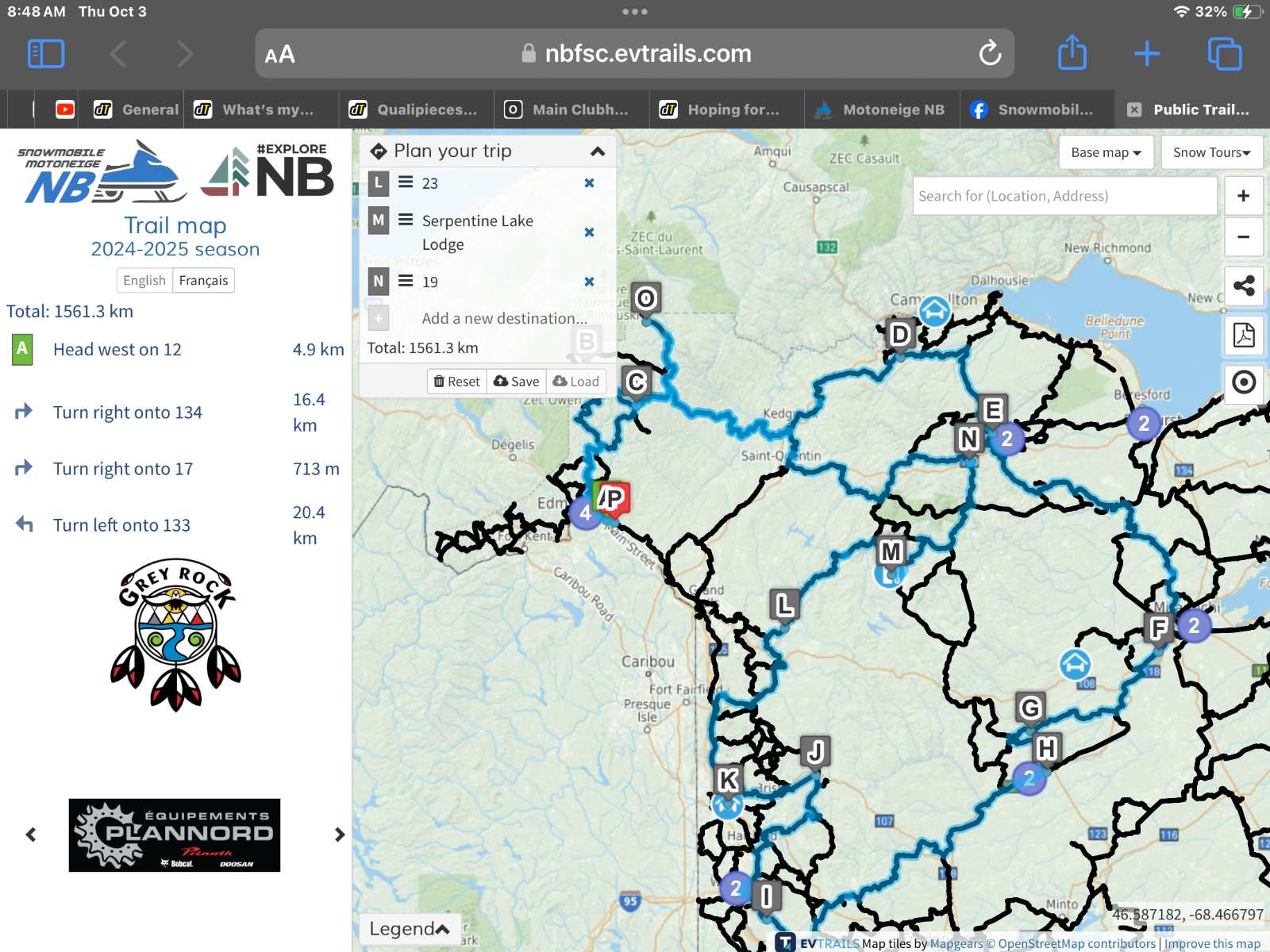Switch to the Motoneige NB tab
The image size is (1270, 952).
click(882, 109)
